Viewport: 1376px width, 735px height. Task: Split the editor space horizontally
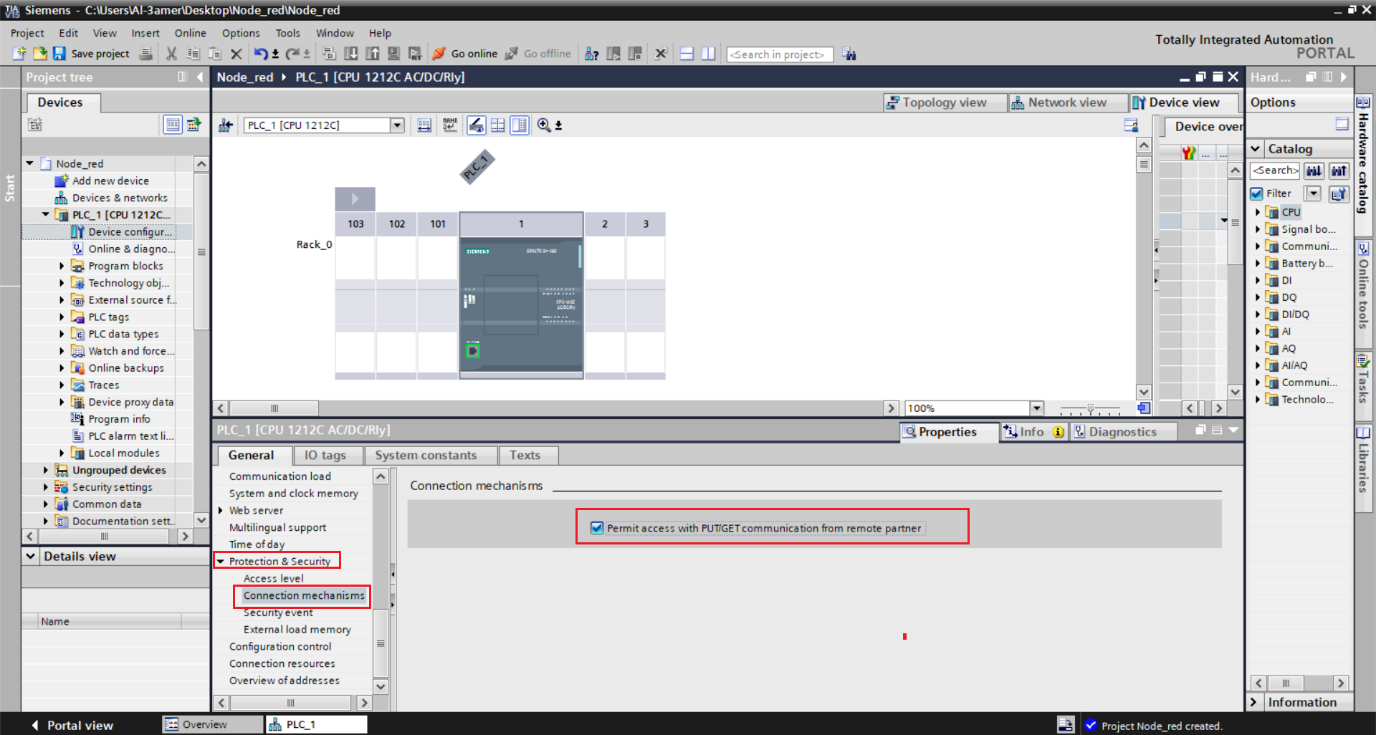pyautogui.click(x=687, y=53)
